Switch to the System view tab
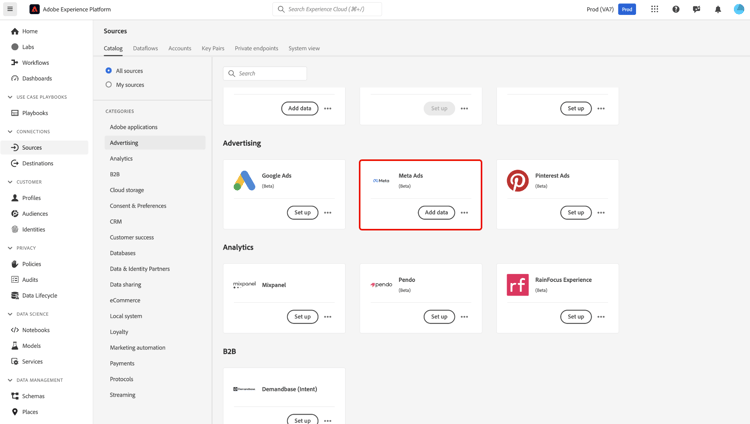The image size is (750, 424). (x=304, y=48)
